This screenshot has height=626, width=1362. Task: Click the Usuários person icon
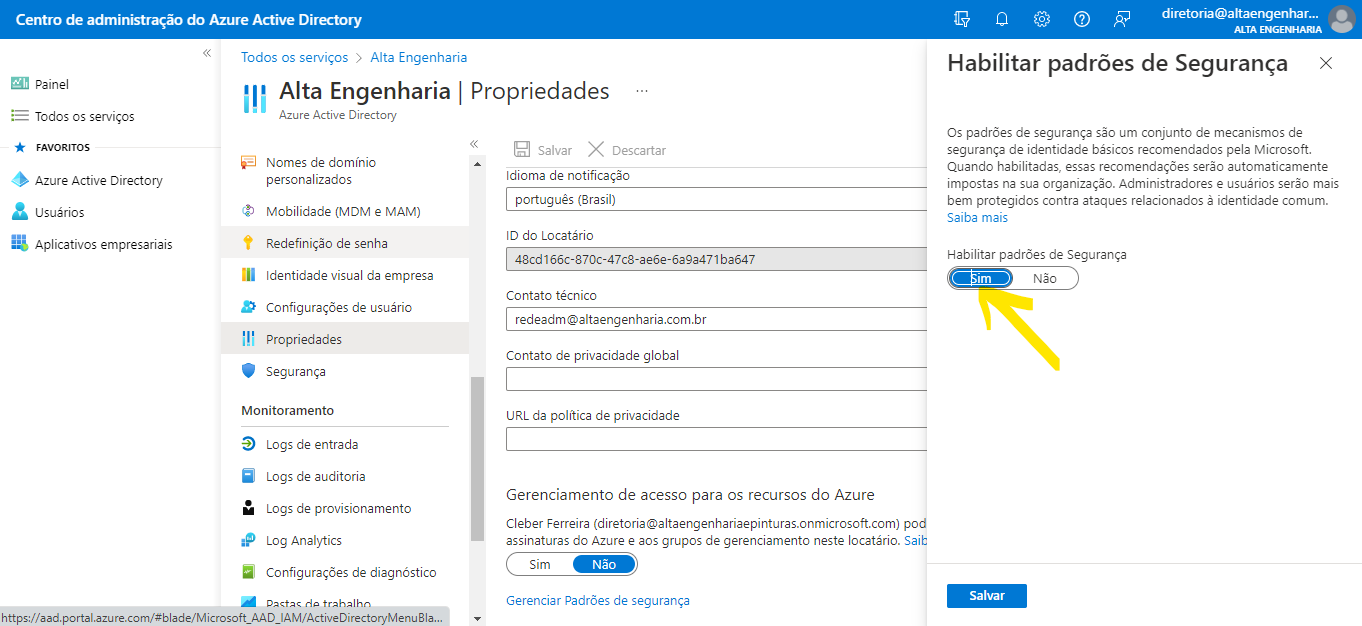point(20,212)
